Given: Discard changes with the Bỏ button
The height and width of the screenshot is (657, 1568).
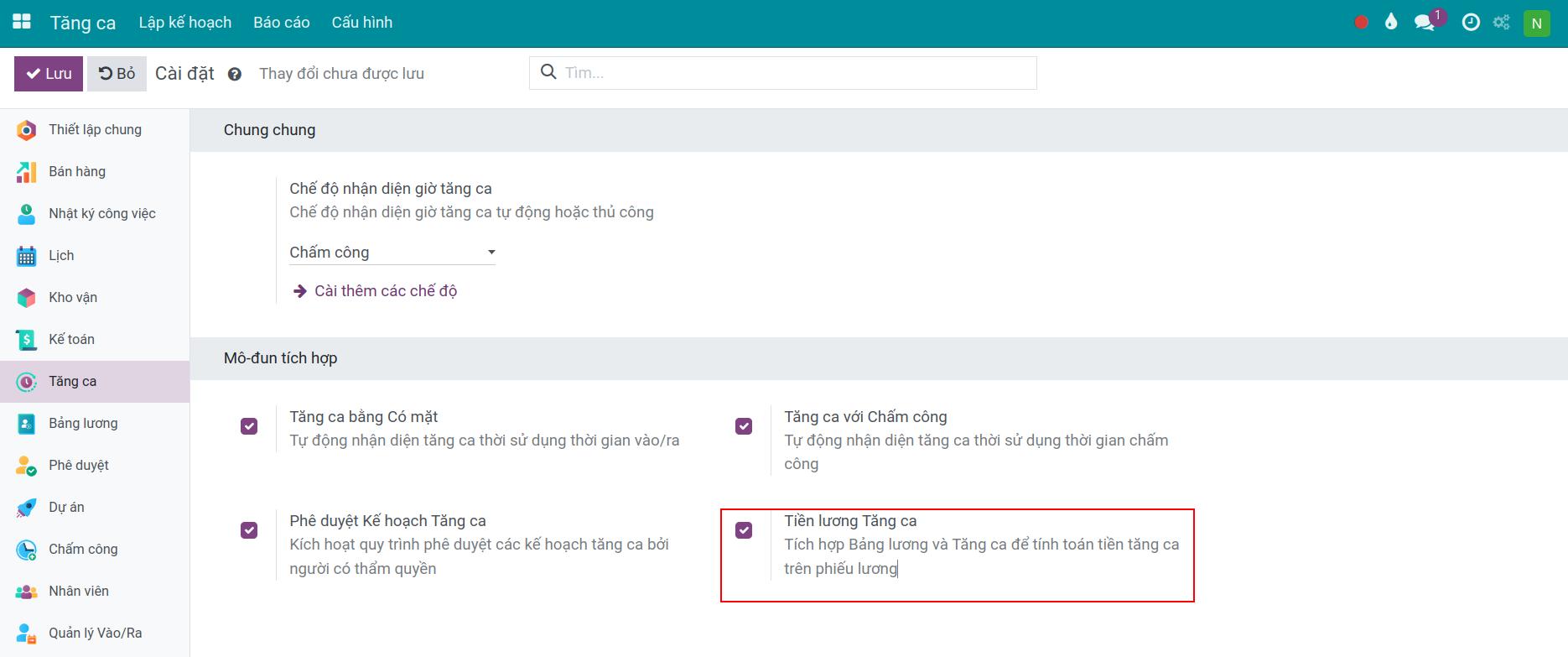Looking at the screenshot, I should pos(117,74).
